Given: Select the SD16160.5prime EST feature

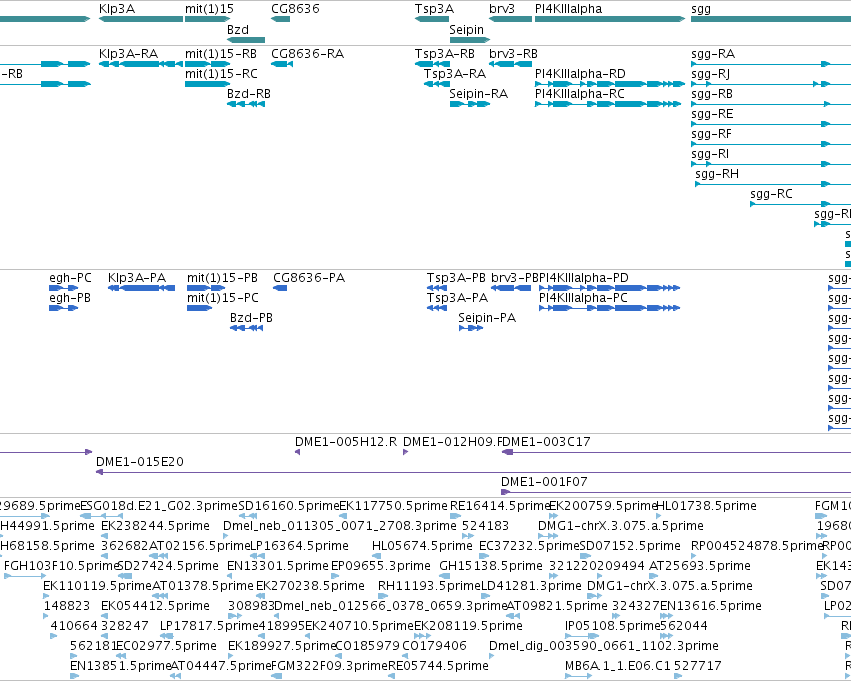Looking at the screenshot, I should click(x=247, y=516).
